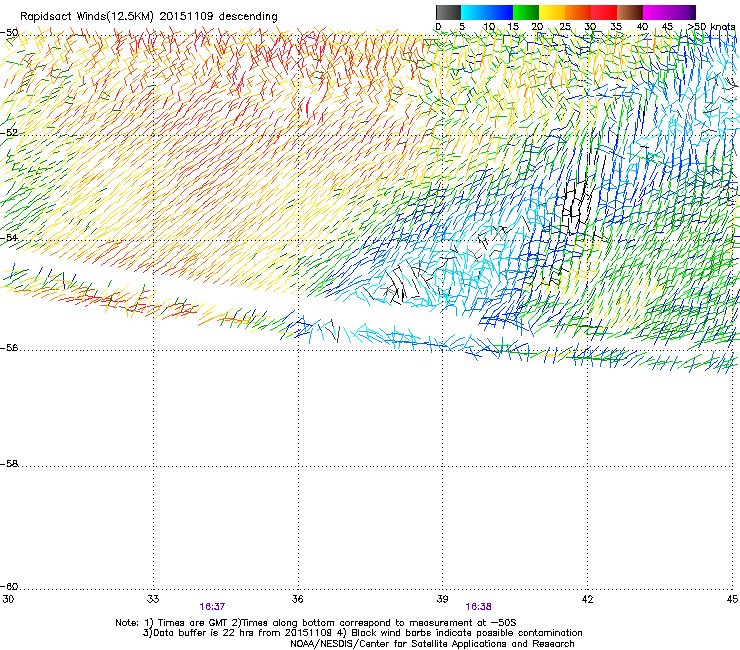Click the '>50 knots' legend label

pyautogui.click(x=711, y=27)
